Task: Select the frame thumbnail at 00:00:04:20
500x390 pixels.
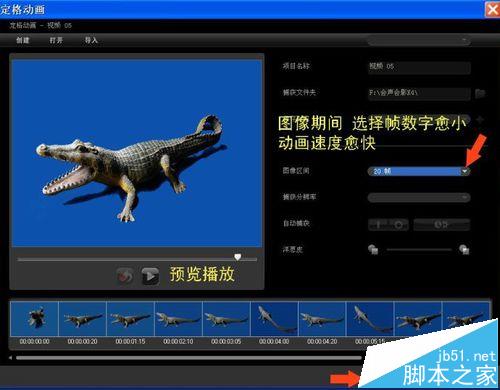Action: tap(322, 318)
